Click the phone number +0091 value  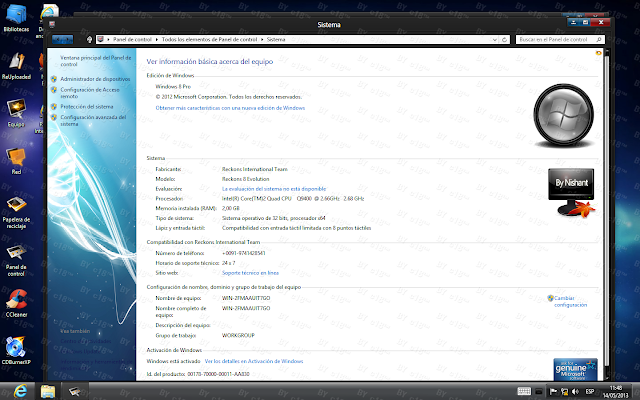click(244, 253)
